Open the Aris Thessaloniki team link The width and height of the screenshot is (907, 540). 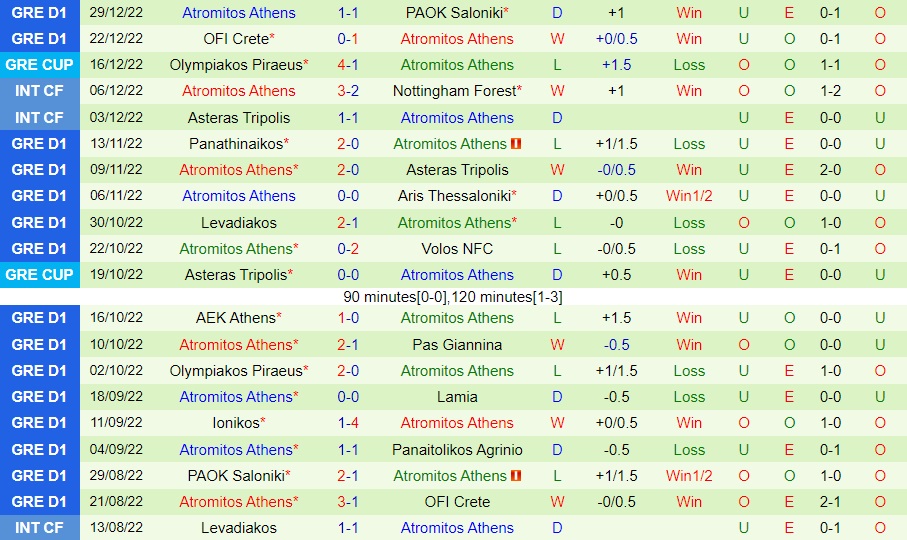pos(455,196)
